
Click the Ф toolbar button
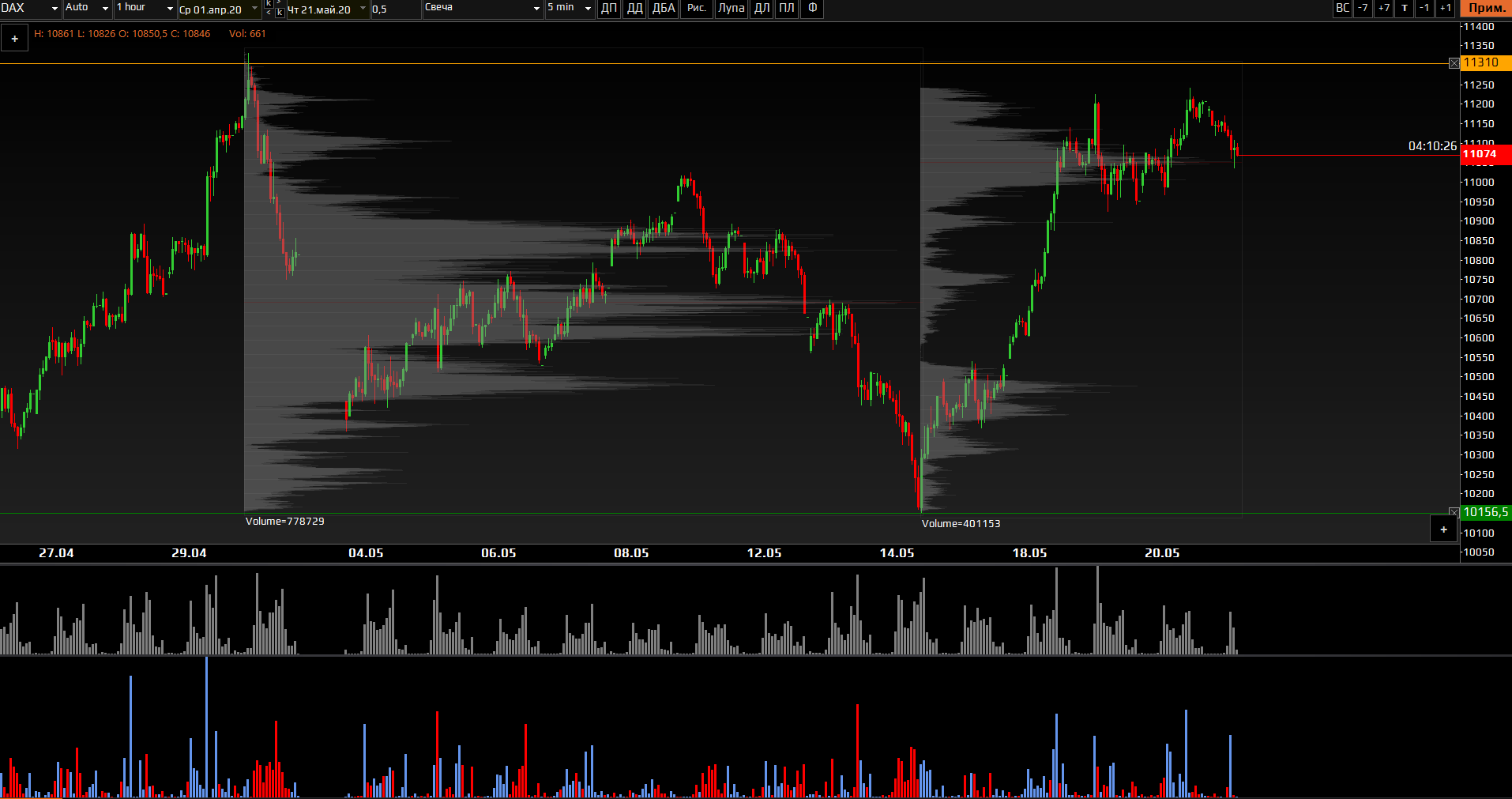click(x=812, y=9)
